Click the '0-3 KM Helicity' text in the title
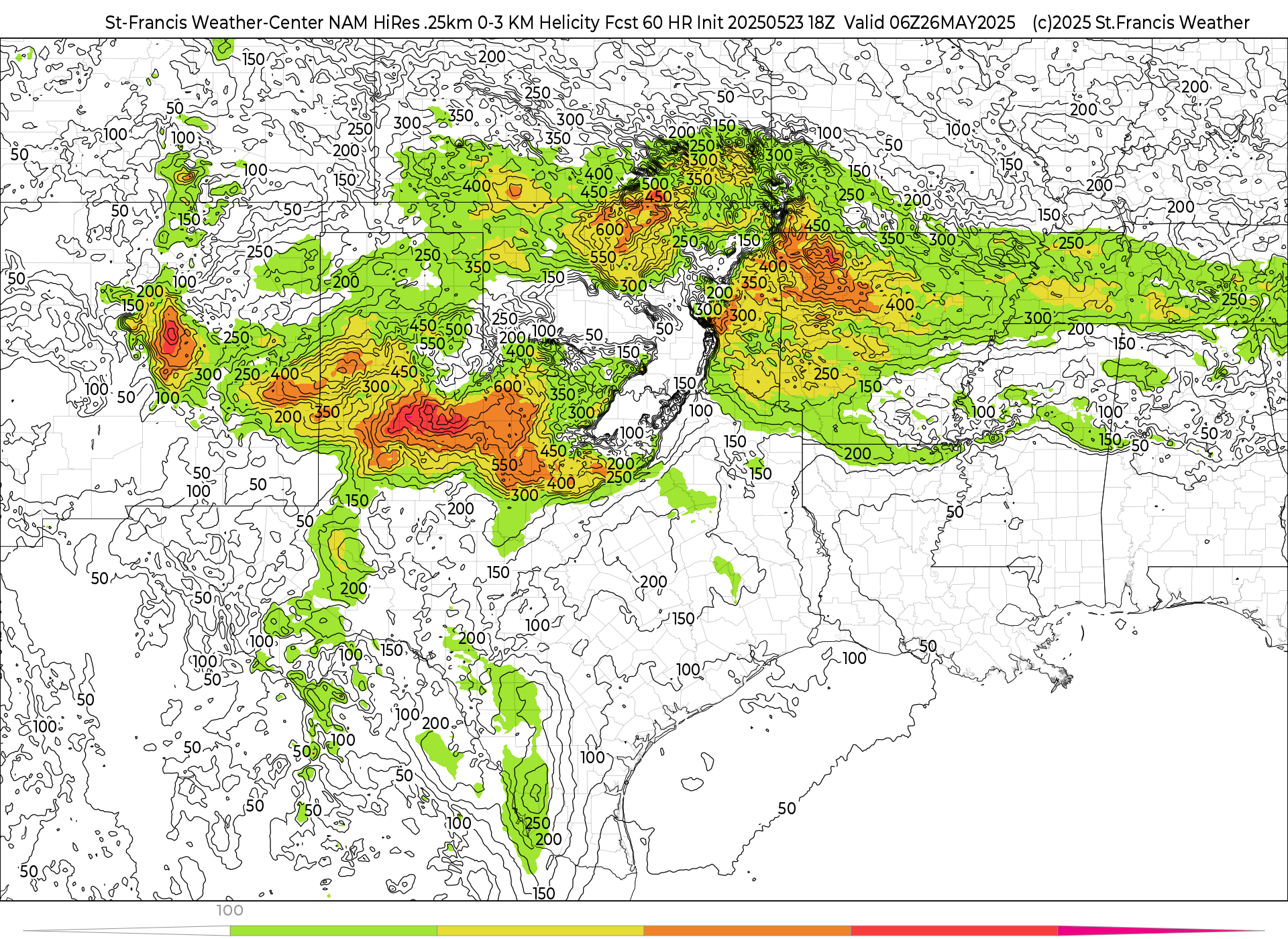 tap(539, 23)
